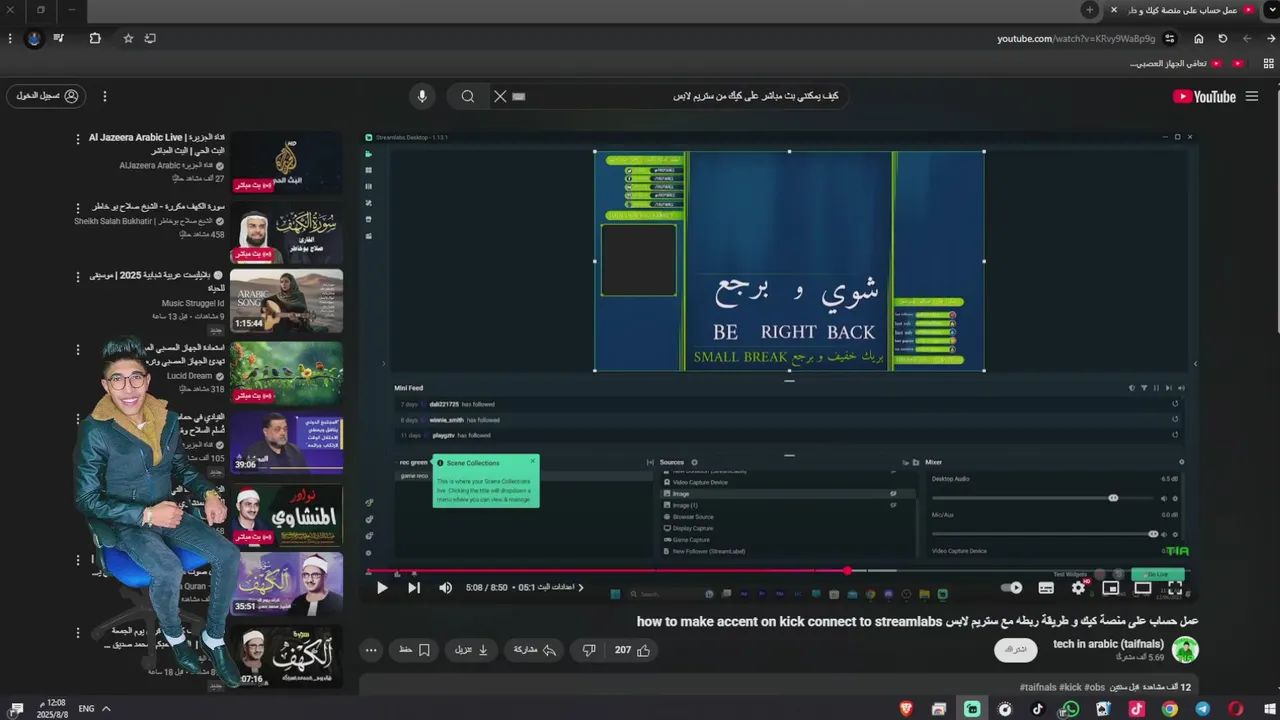Show hidden system tray icons

(x=106, y=709)
